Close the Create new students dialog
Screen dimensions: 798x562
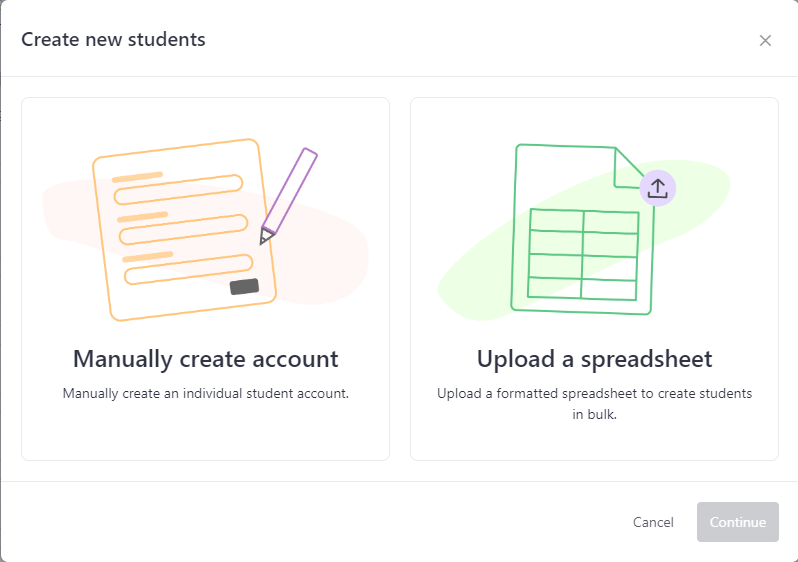coord(765,41)
